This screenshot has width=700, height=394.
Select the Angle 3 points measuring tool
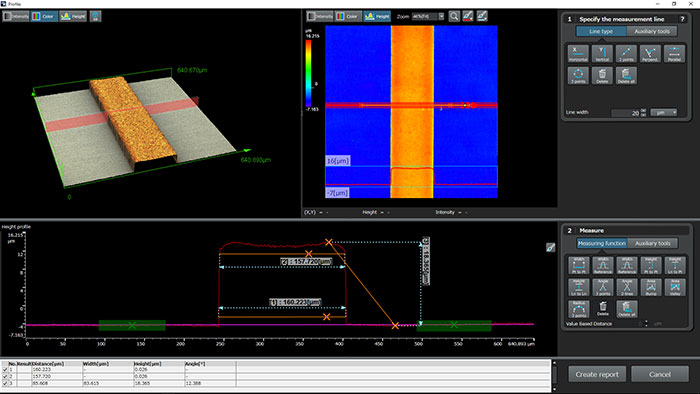603,287
